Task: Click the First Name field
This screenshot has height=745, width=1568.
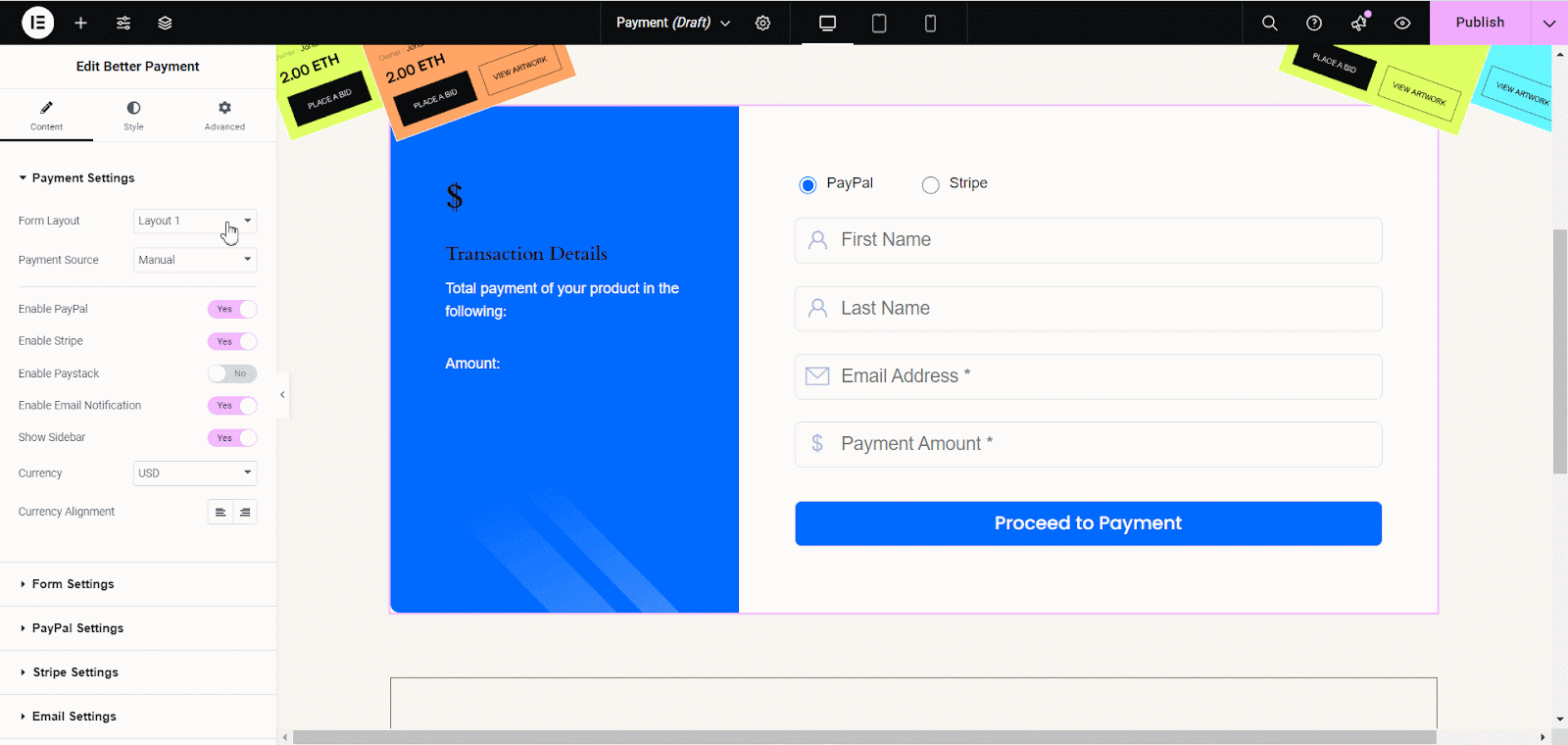Action: (1088, 240)
